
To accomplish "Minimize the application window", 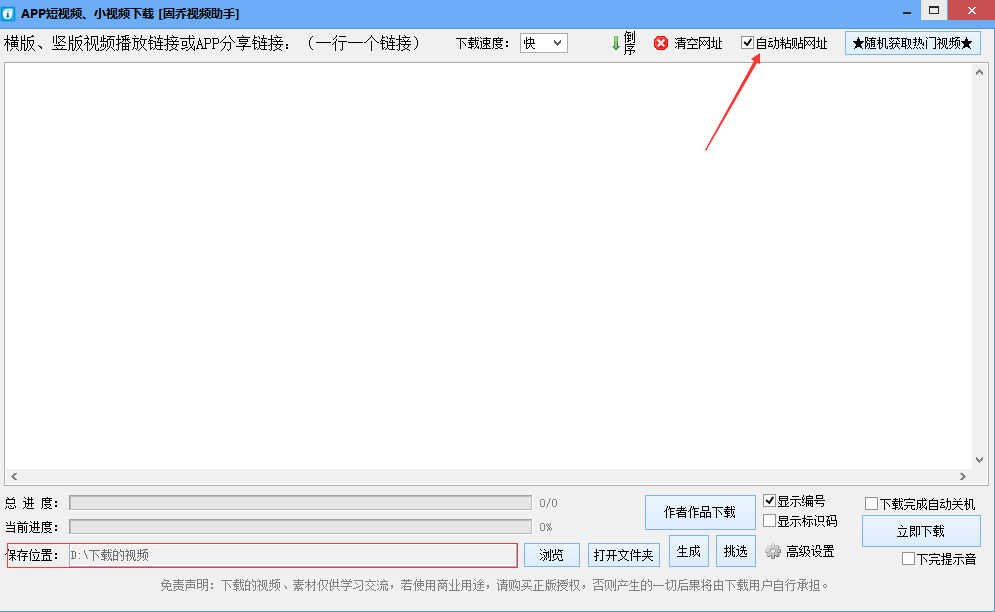I will coord(907,11).
